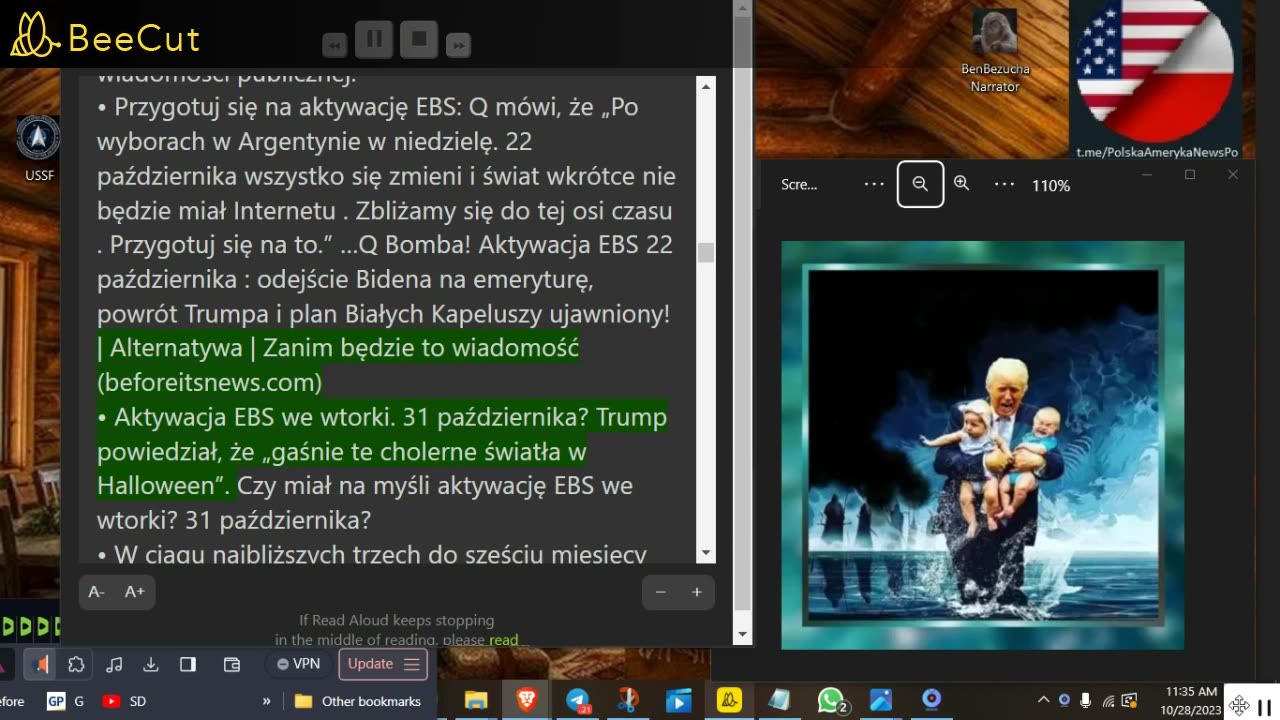Zoom in using the Photos magnifier plus
1280x720 pixels.
coord(962,184)
